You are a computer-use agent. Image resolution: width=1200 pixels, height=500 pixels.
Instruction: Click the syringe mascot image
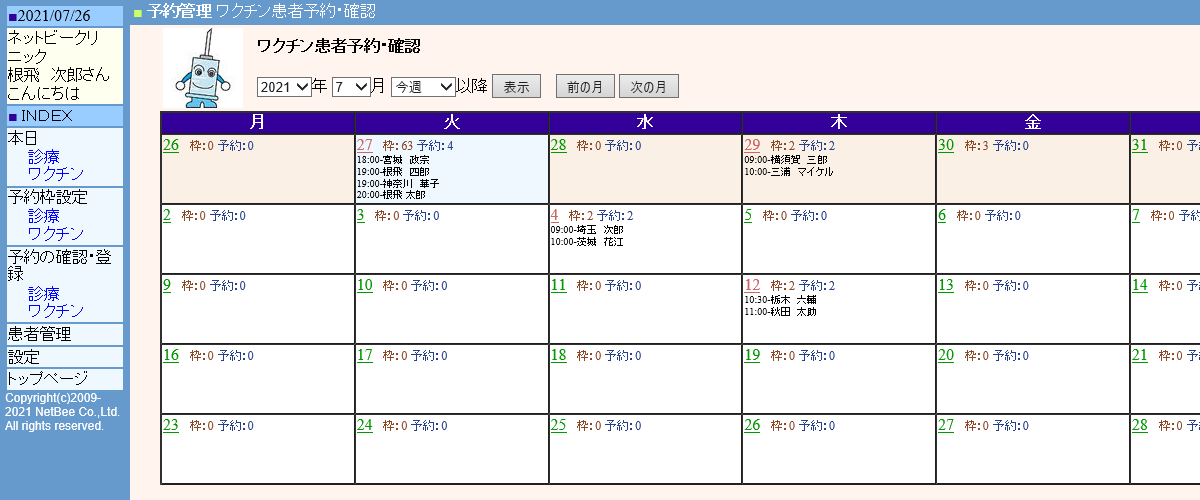(x=203, y=68)
